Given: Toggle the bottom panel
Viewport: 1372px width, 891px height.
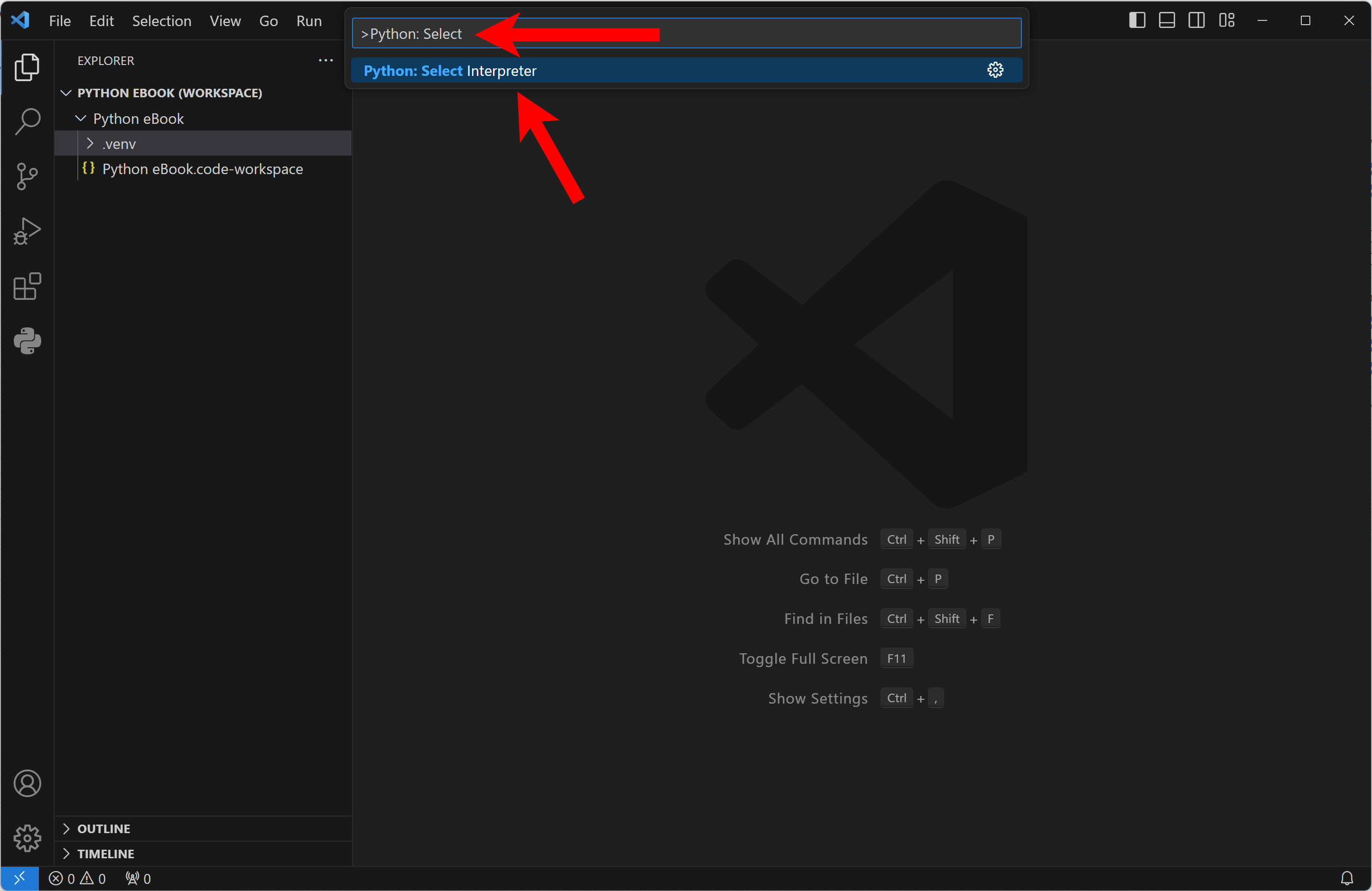Looking at the screenshot, I should [x=1167, y=20].
